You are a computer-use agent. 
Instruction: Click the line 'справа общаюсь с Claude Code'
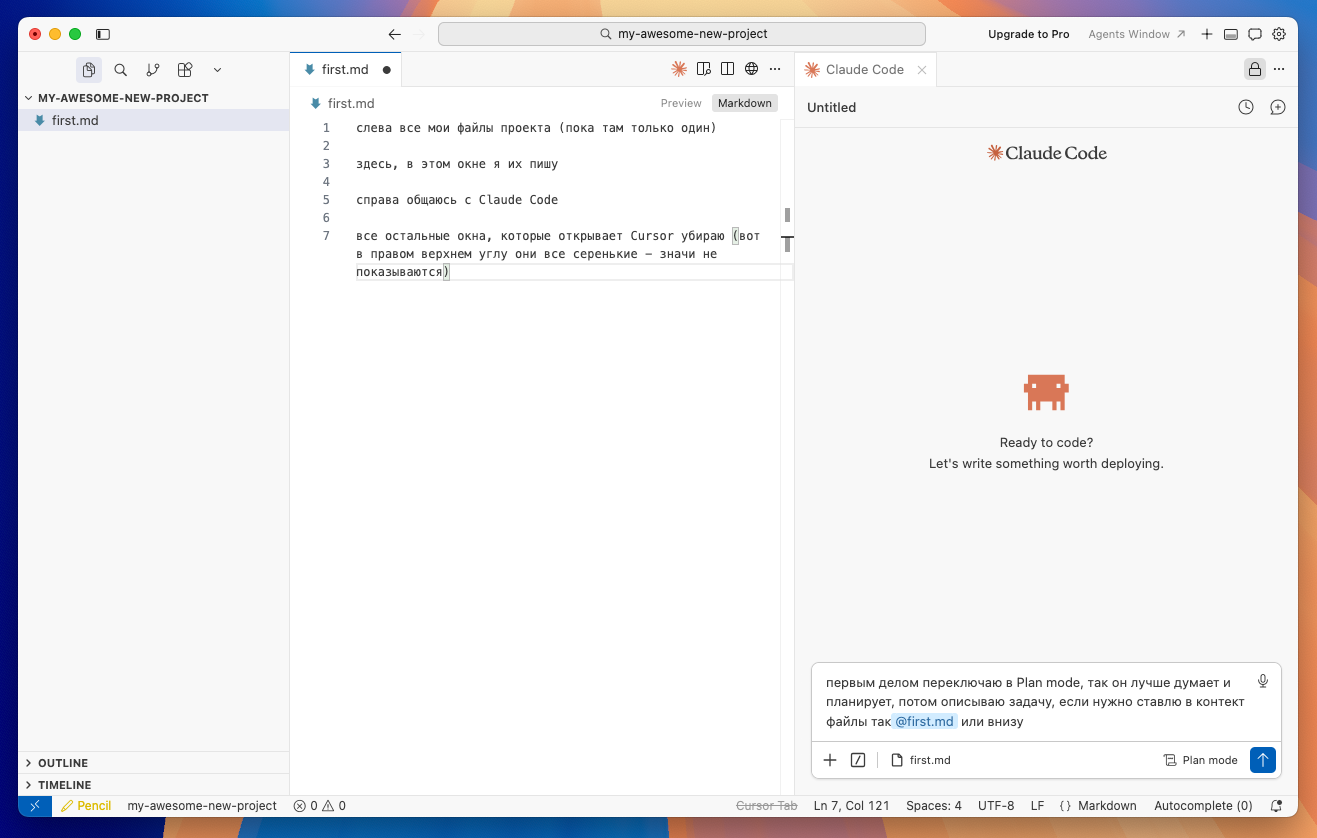click(457, 200)
